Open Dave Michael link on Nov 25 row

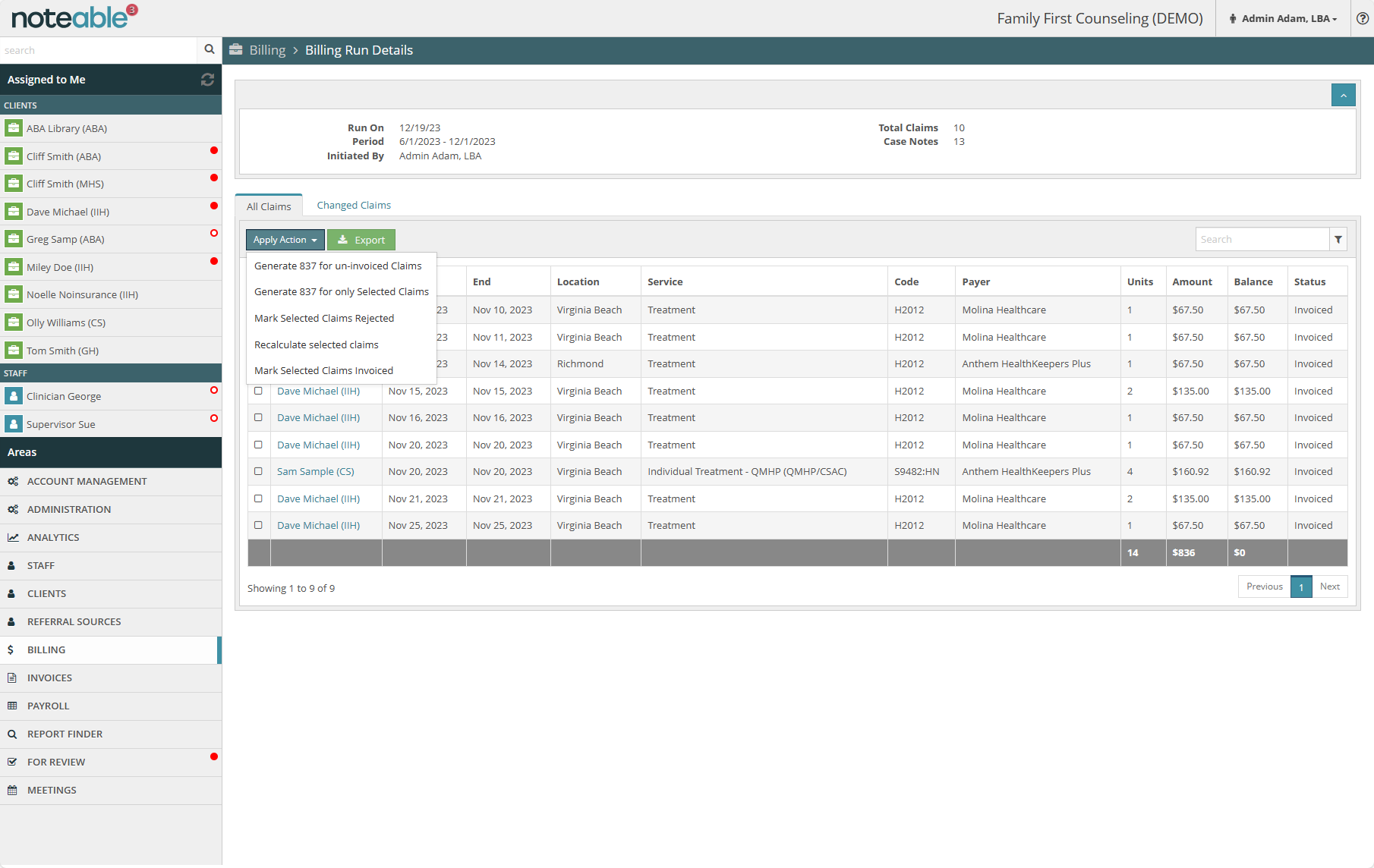coord(319,525)
